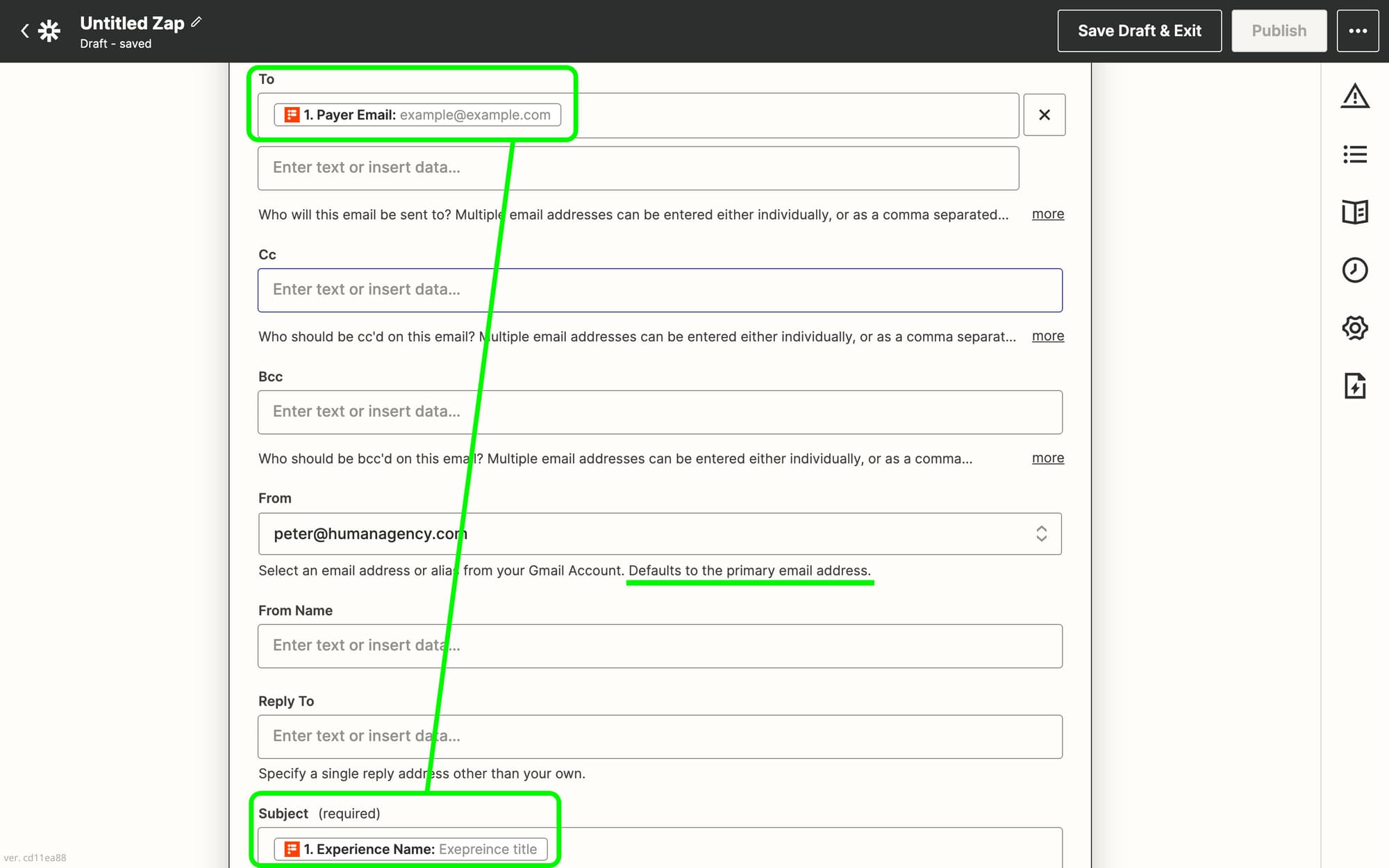Click pencil icon to rename Untitled Zap
The width and height of the screenshot is (1389, 868).
[197, 22]
